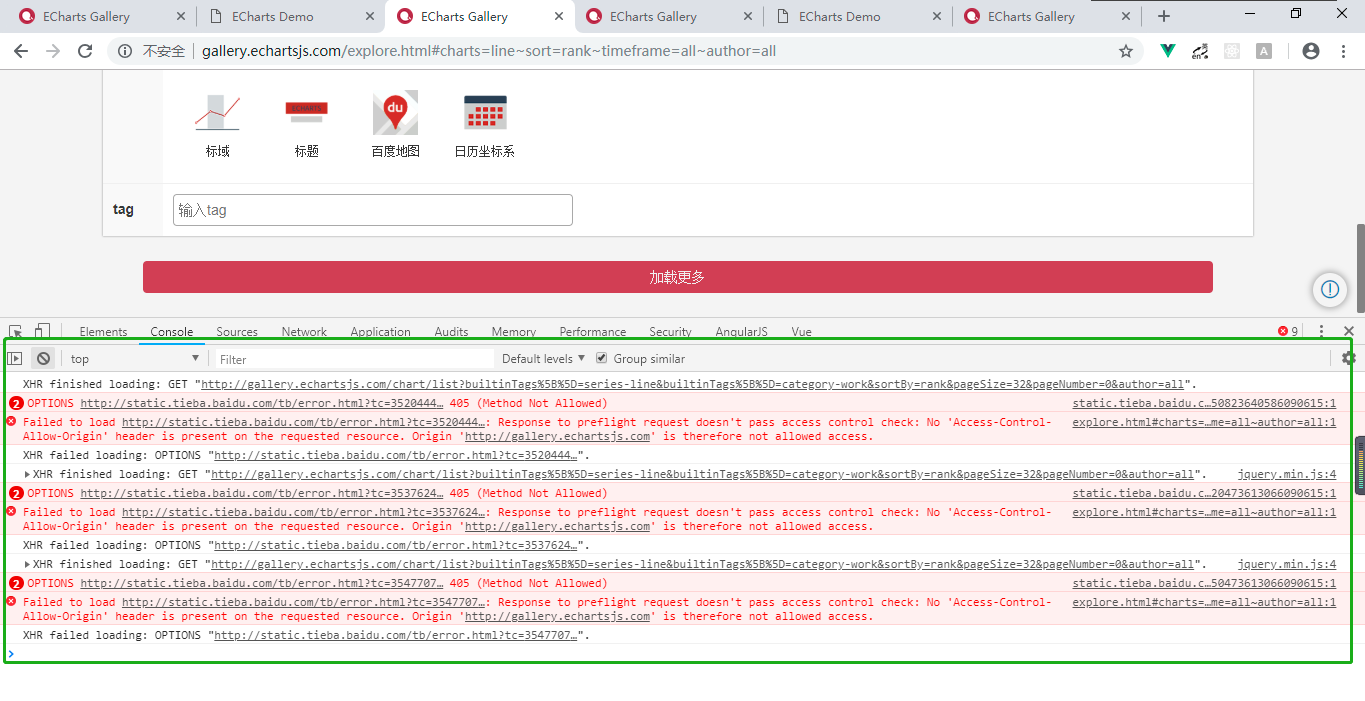Switch to the Application DevTools tab
1365x701 pixels.
click(380, 332)
